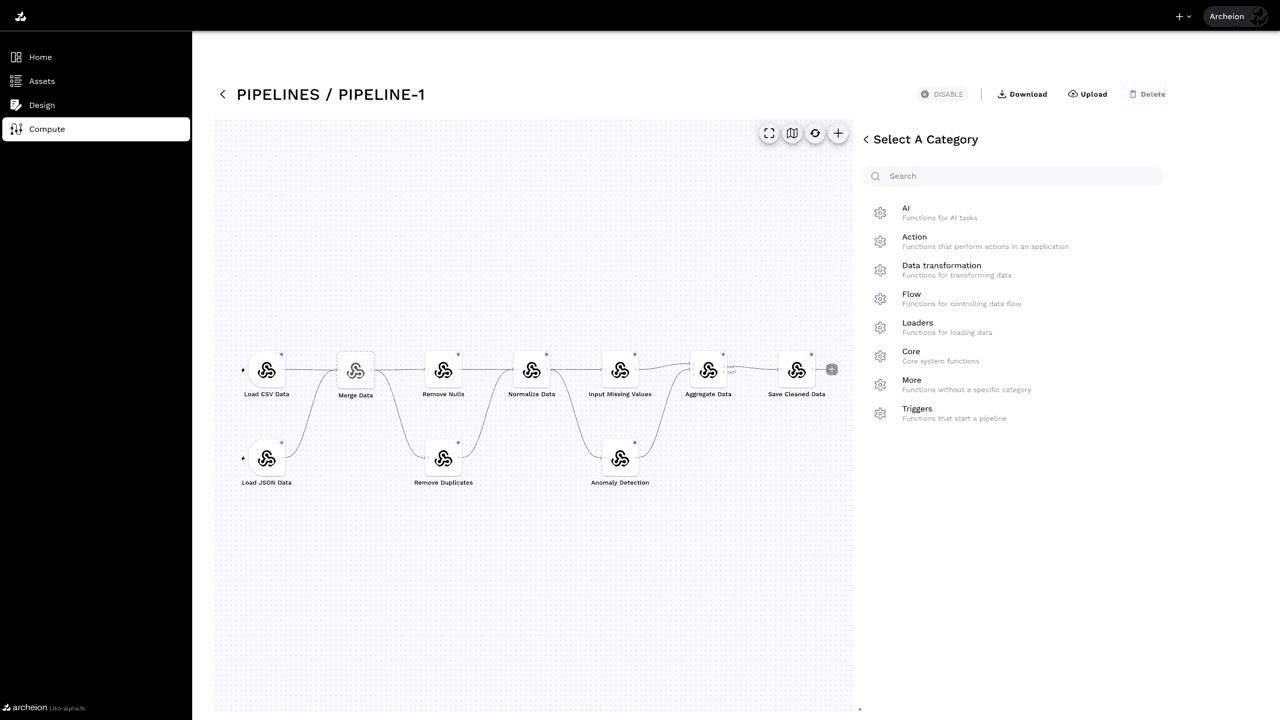Click the trash icon on the Delete button

click(1134, 94)
